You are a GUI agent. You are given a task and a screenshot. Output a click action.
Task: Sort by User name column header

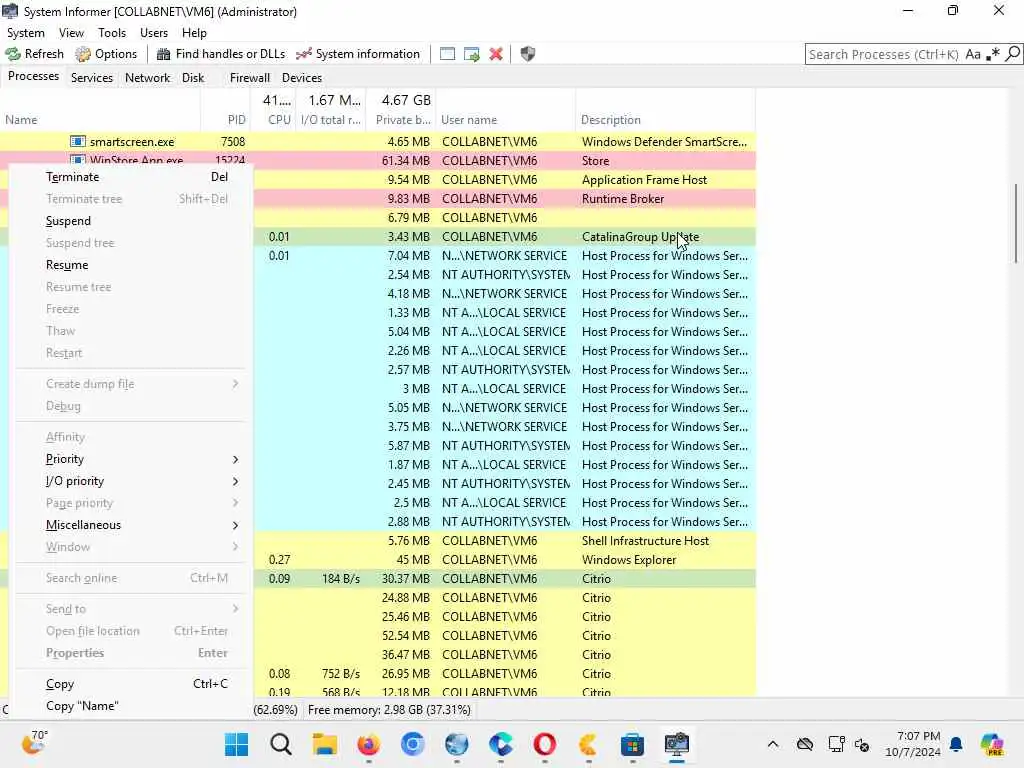click(505, 120)
